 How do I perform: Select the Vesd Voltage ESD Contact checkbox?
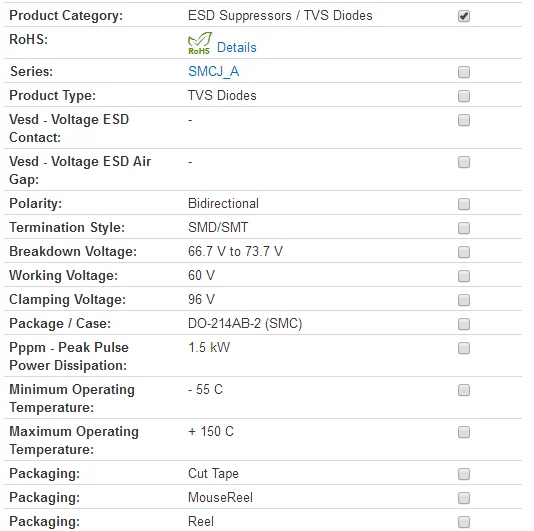click(x=464, y=120)
